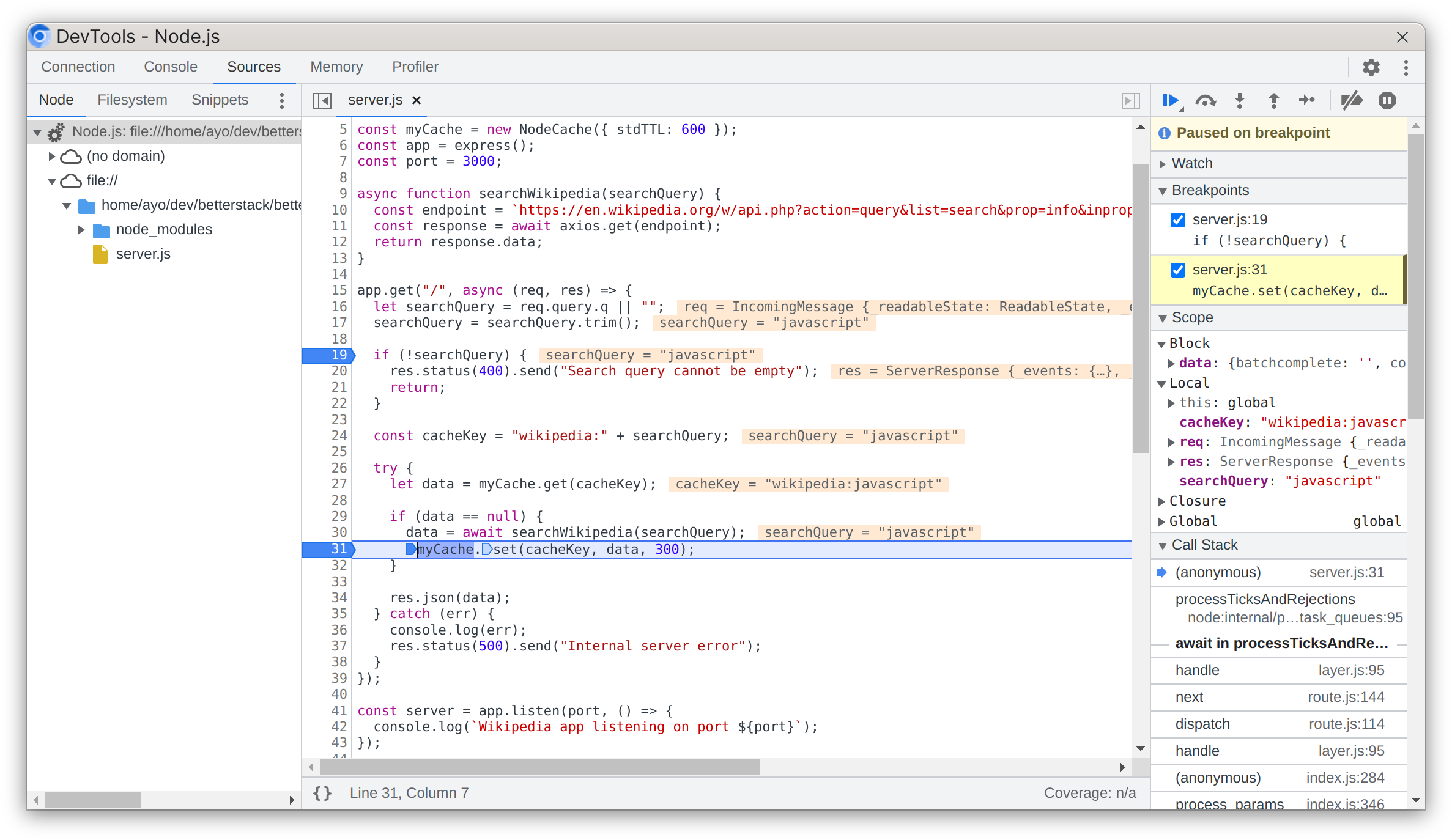Open the three-dot DevTools menu
The width and height of the screenshot is (1452, 840).
[x=1406, y=67]
